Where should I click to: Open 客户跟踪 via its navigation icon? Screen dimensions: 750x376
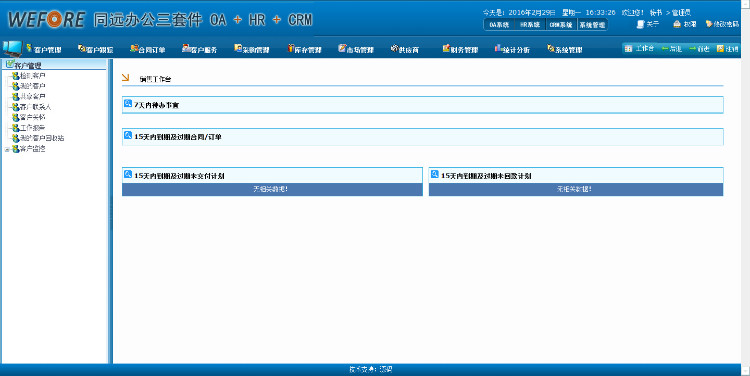click(81, 48)
